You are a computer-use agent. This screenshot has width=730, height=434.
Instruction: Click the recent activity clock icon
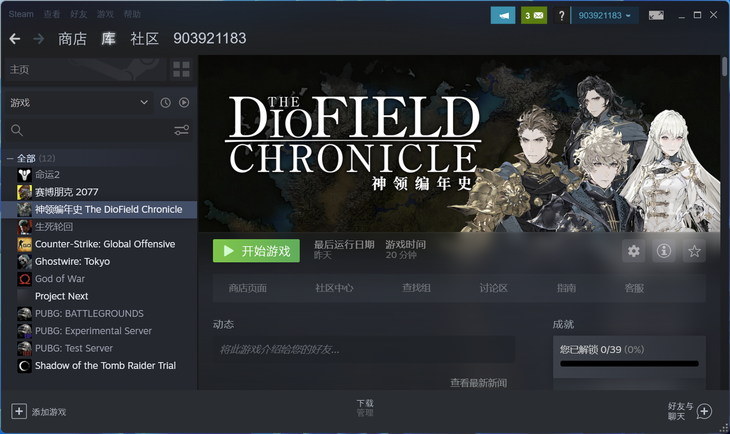click(x=165, y=102)
